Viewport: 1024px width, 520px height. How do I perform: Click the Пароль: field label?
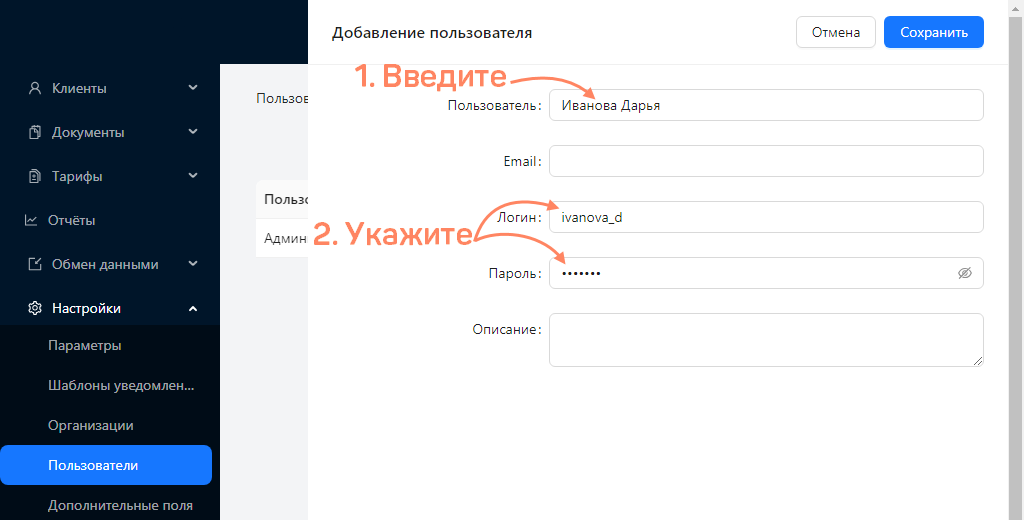point(516,274)
